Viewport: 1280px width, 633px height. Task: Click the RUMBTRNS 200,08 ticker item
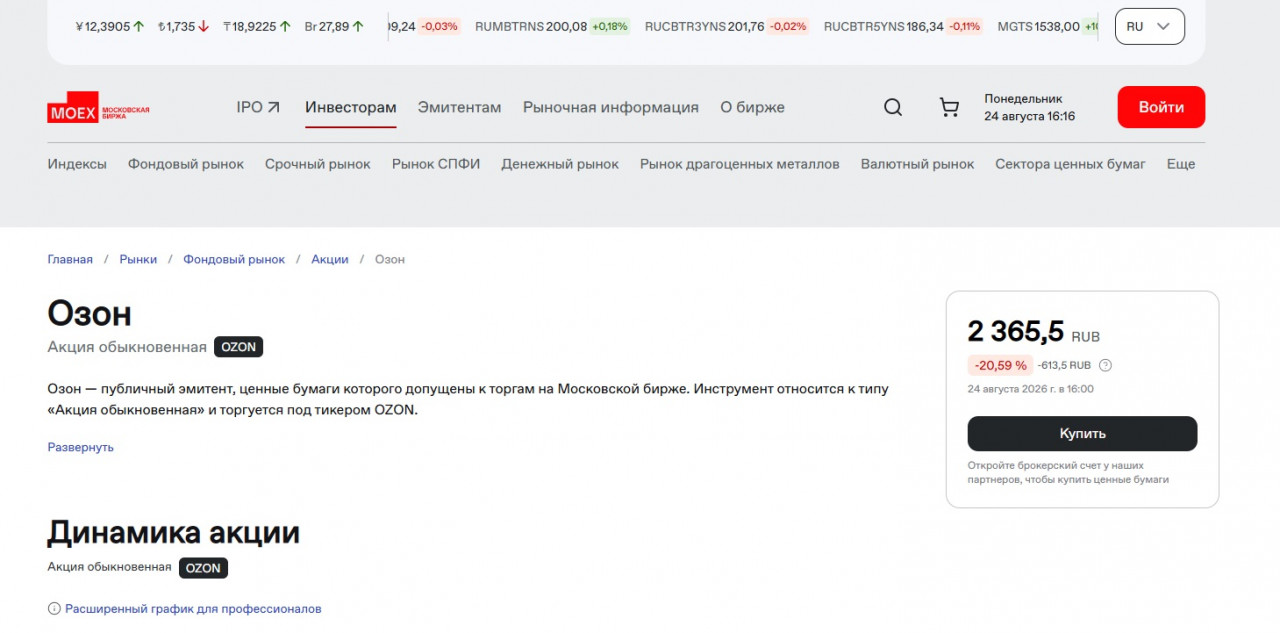(552, 27)
